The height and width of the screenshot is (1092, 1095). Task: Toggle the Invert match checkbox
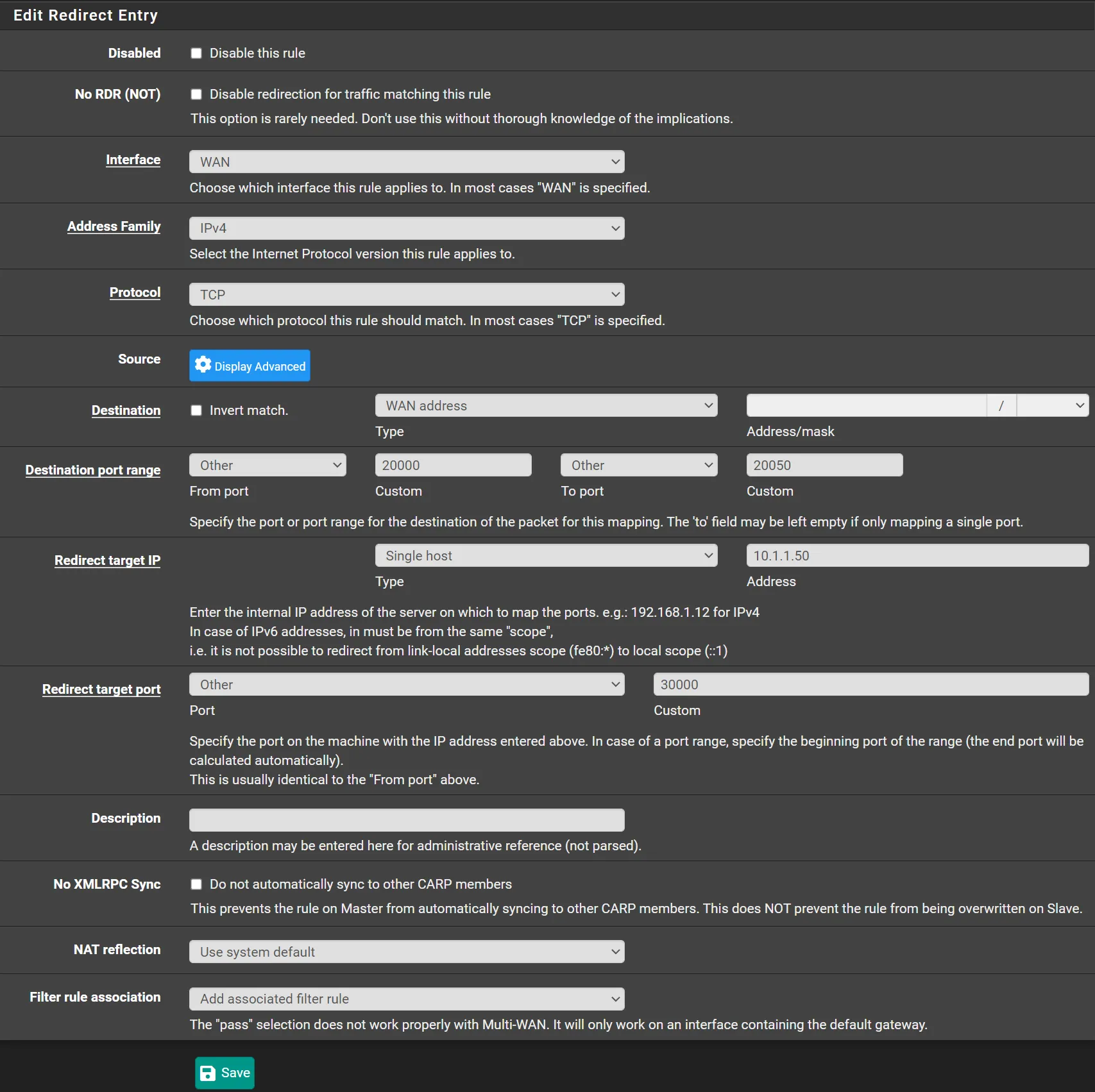coord(196,410)
